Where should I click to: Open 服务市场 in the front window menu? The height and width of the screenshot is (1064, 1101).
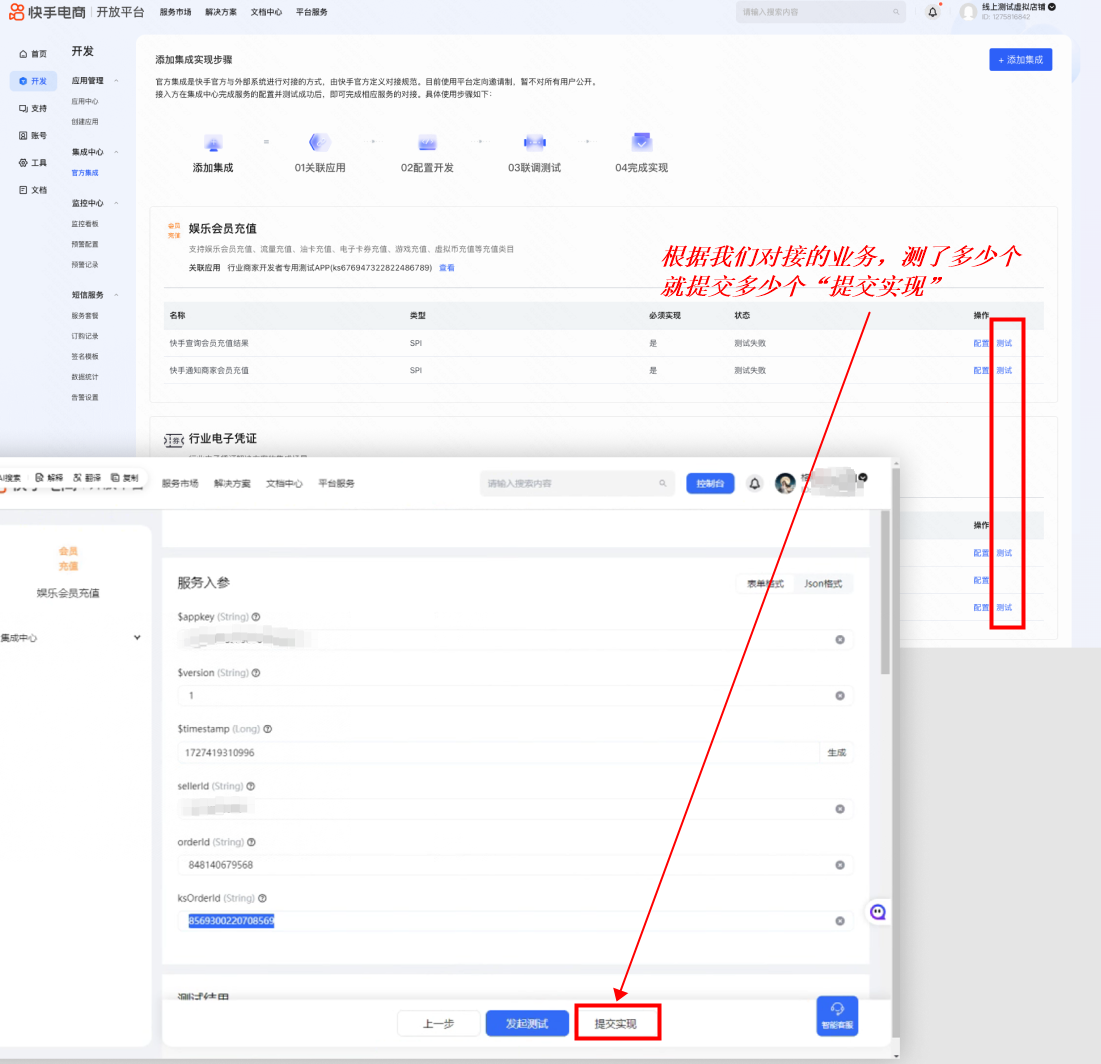coord(180,483)
